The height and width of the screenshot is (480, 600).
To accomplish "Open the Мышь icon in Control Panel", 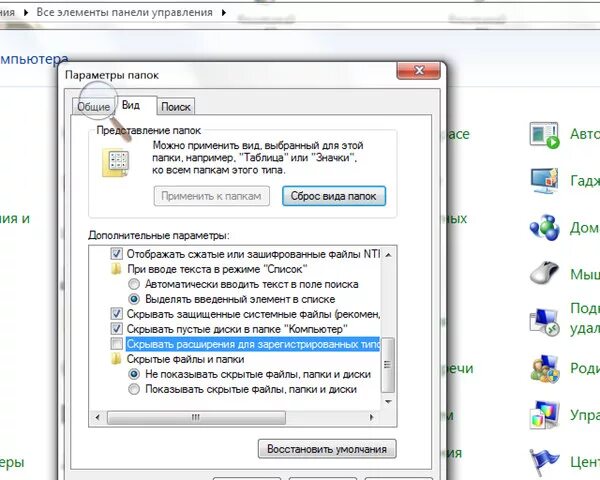I will (545, 273).
